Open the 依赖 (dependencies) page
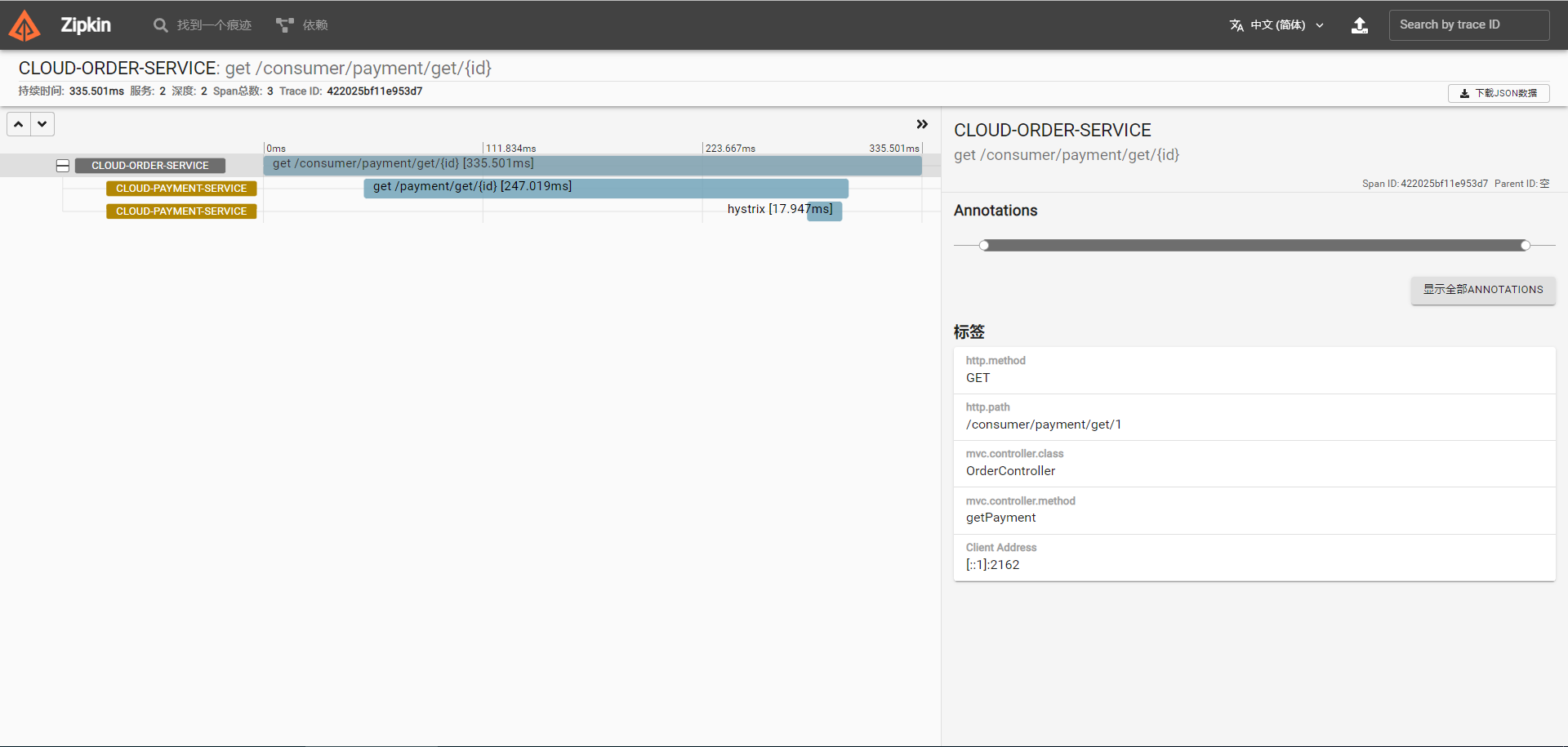 (x=315, y=25)
